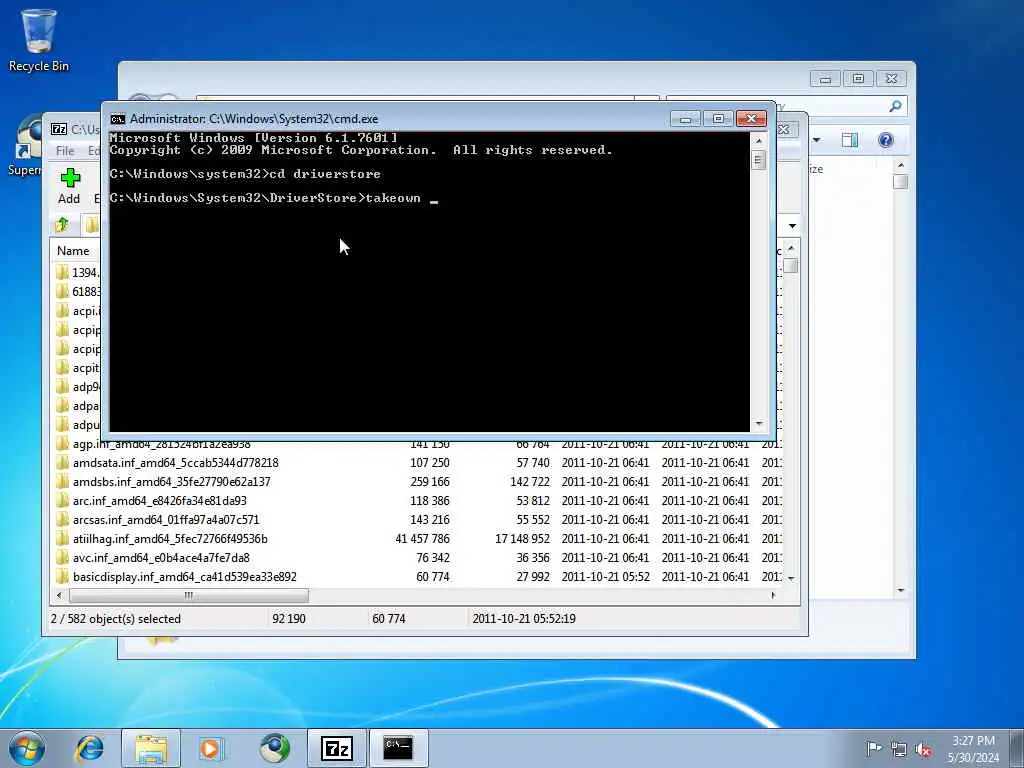Maximize the cmd.exe window
1024x768 pixels.
[718, 119]
